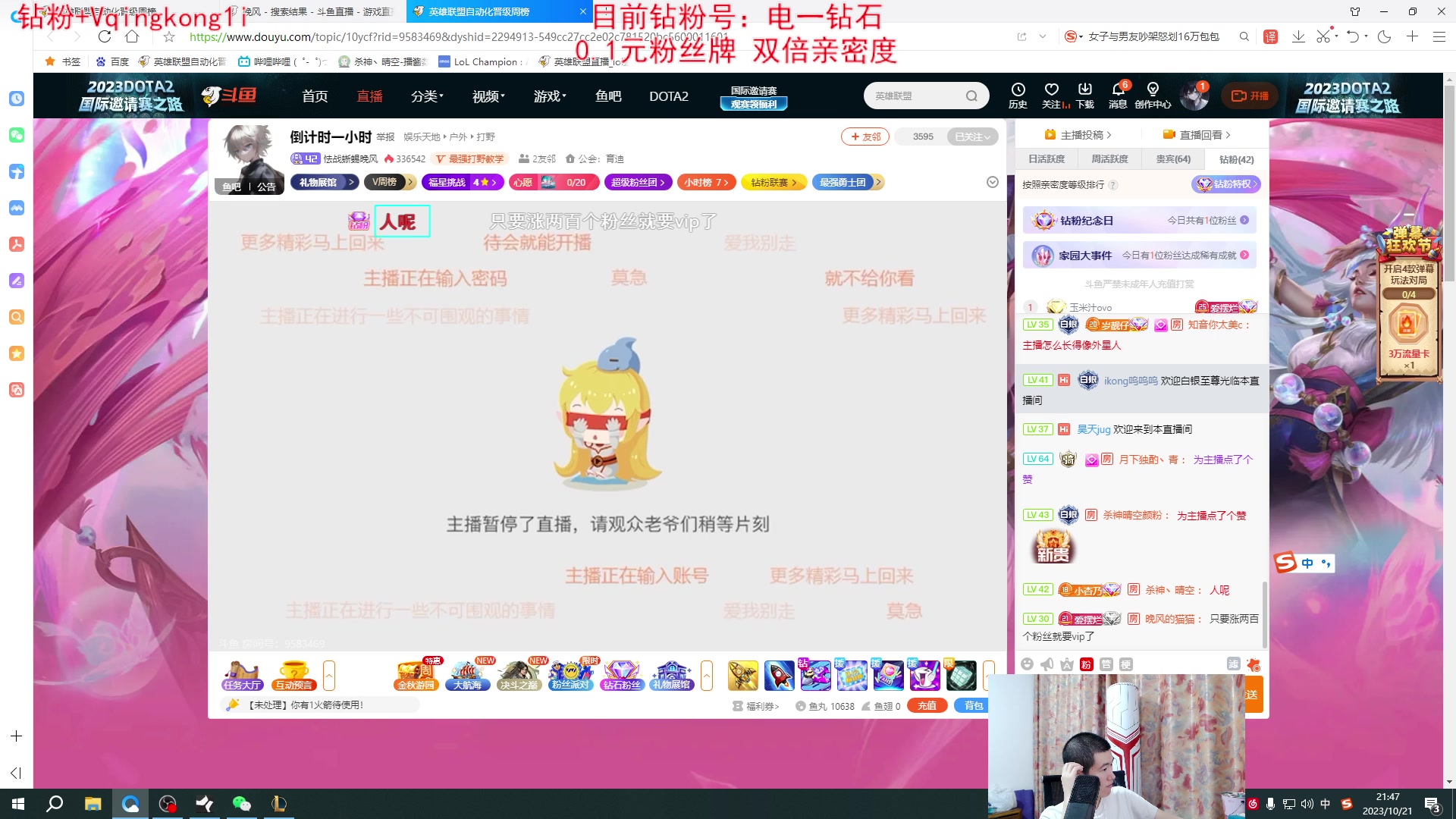The height and width of the screenshot is (819, 1456).
Task: Open the 历史 history clock icon
Action: tap(1018, 96)
